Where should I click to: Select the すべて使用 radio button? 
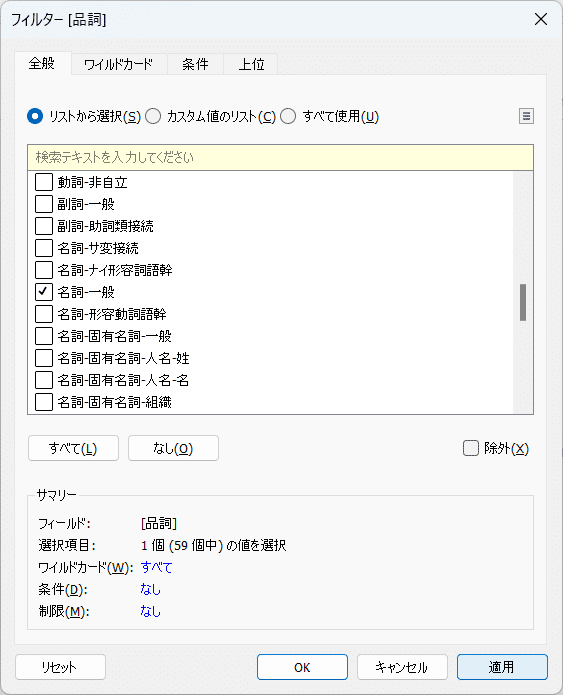point(288,117)
